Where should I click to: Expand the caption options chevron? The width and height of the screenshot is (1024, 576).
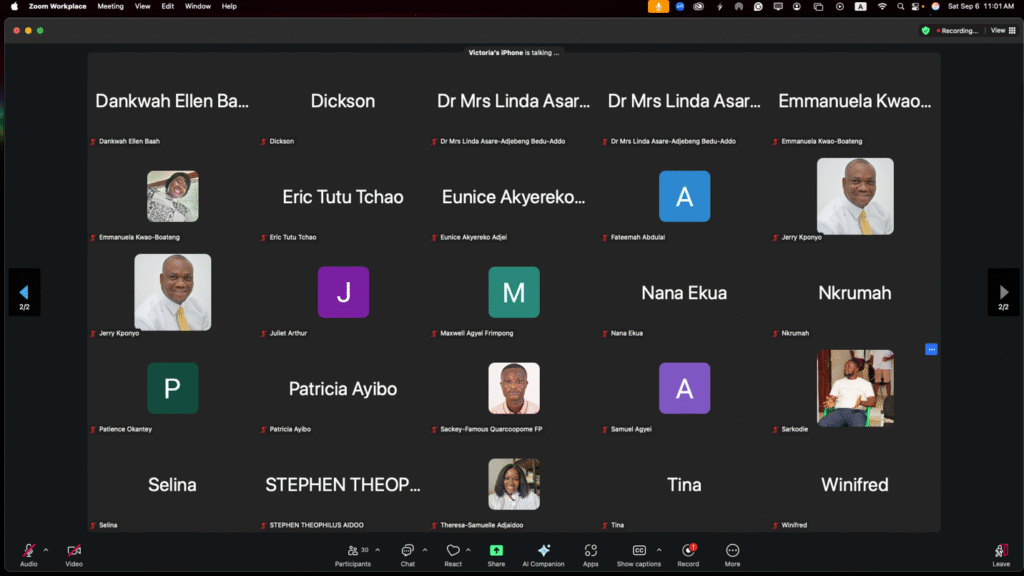pos(659,549)
